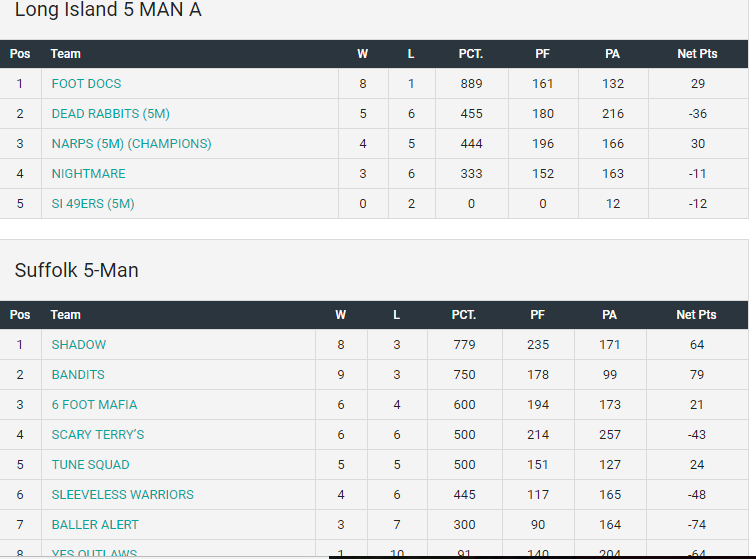The width and height of the screenshot is (756, 559).
Task: Open the SI 49ERS (5M) team link
Action: click(x=93, y=204)
